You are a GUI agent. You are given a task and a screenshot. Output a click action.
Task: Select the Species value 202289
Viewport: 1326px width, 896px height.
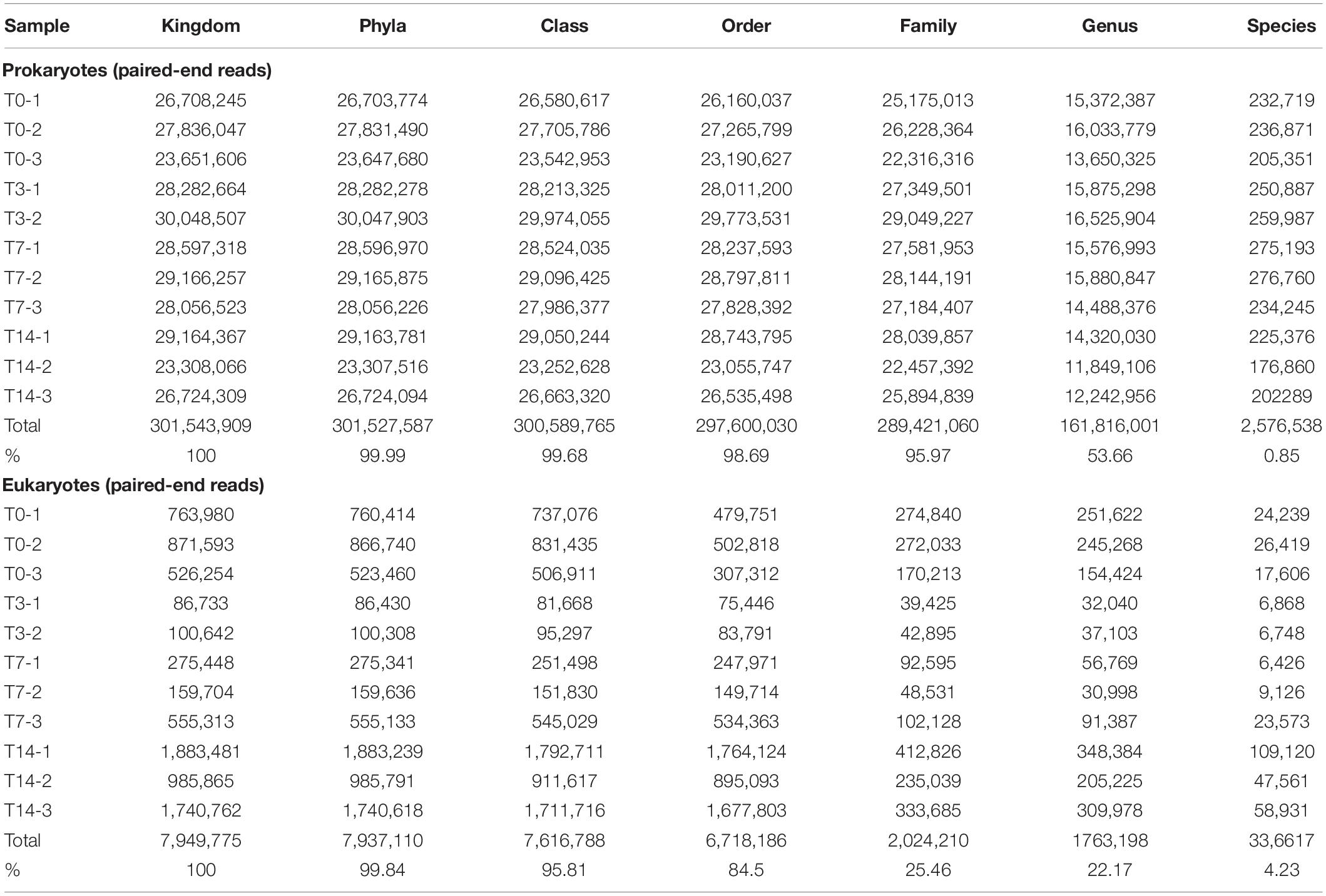click(x=1281, y=396)
